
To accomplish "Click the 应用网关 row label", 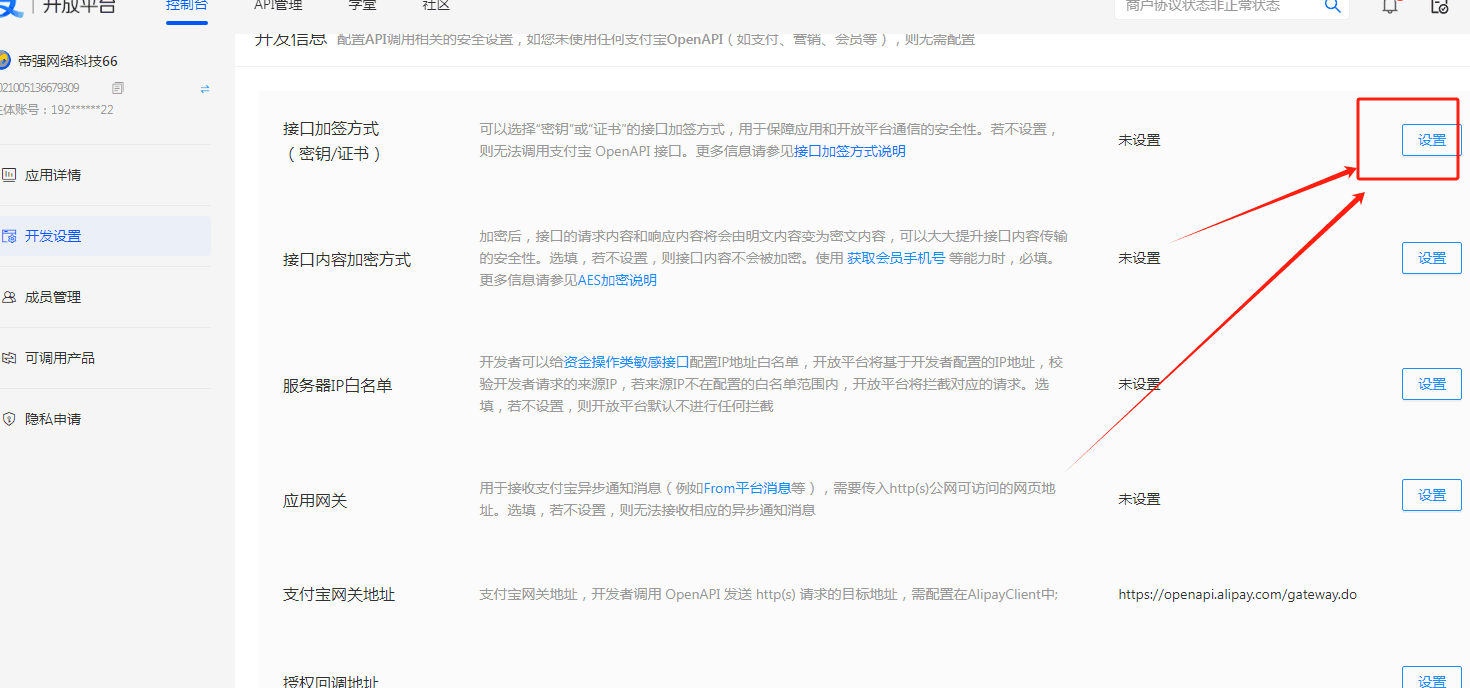I will pyautogui.click(x=315, y=500).
